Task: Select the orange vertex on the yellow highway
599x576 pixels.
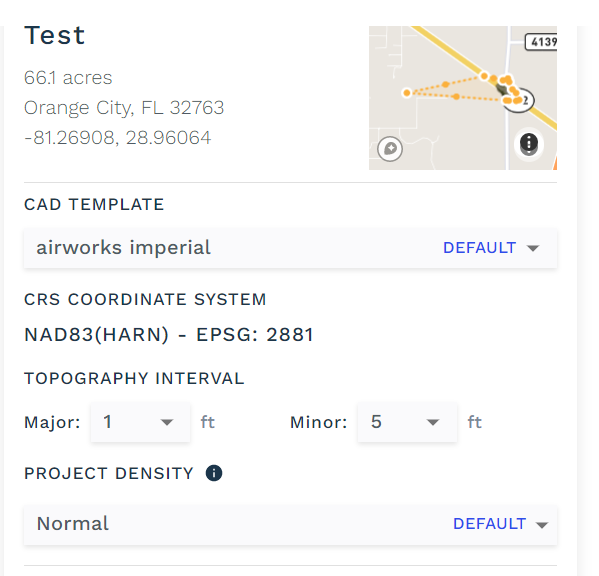Action: coord(484,76)
